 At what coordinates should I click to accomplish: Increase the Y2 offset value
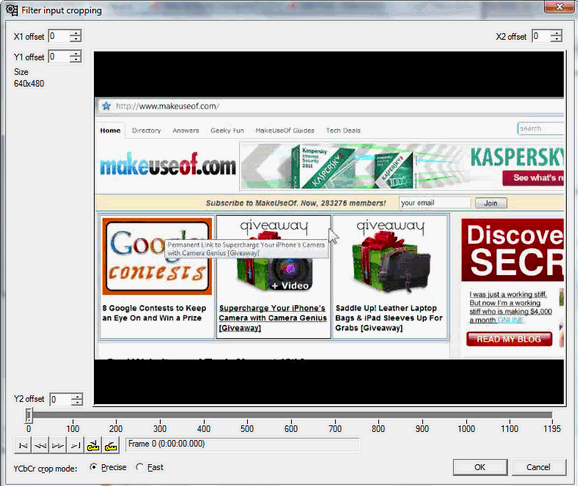pos(77,396)
